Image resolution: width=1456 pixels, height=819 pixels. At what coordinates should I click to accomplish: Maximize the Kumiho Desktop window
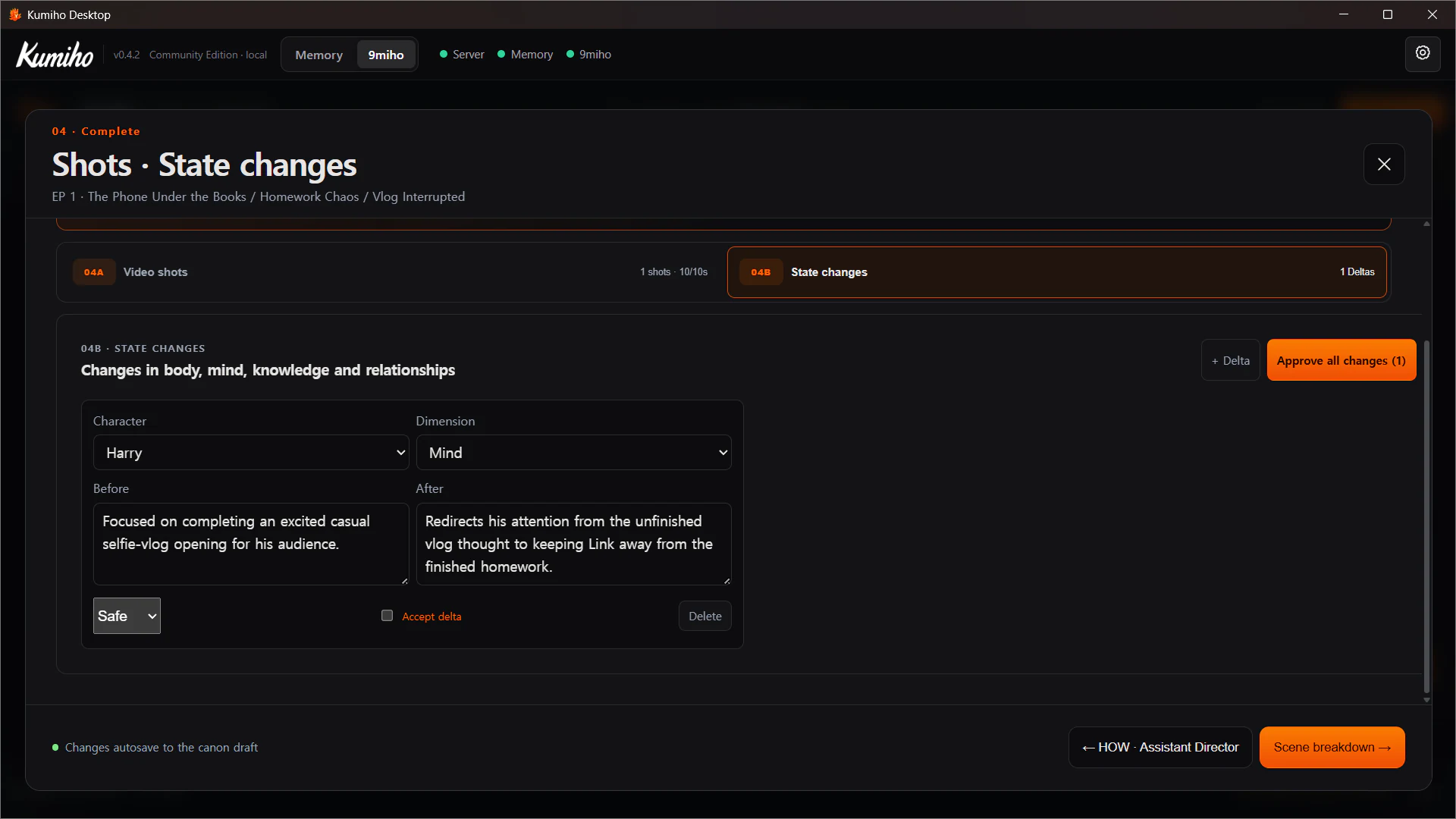click(1388, 14)
